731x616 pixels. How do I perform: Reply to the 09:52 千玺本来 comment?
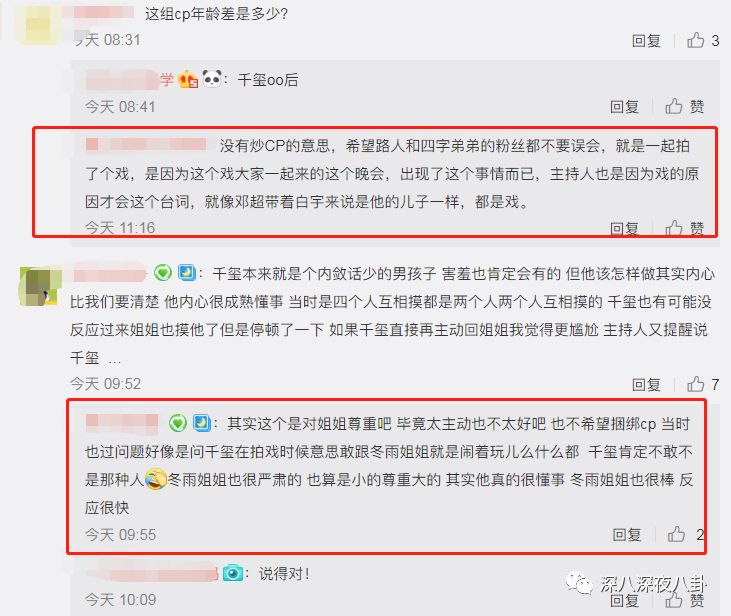646,385
